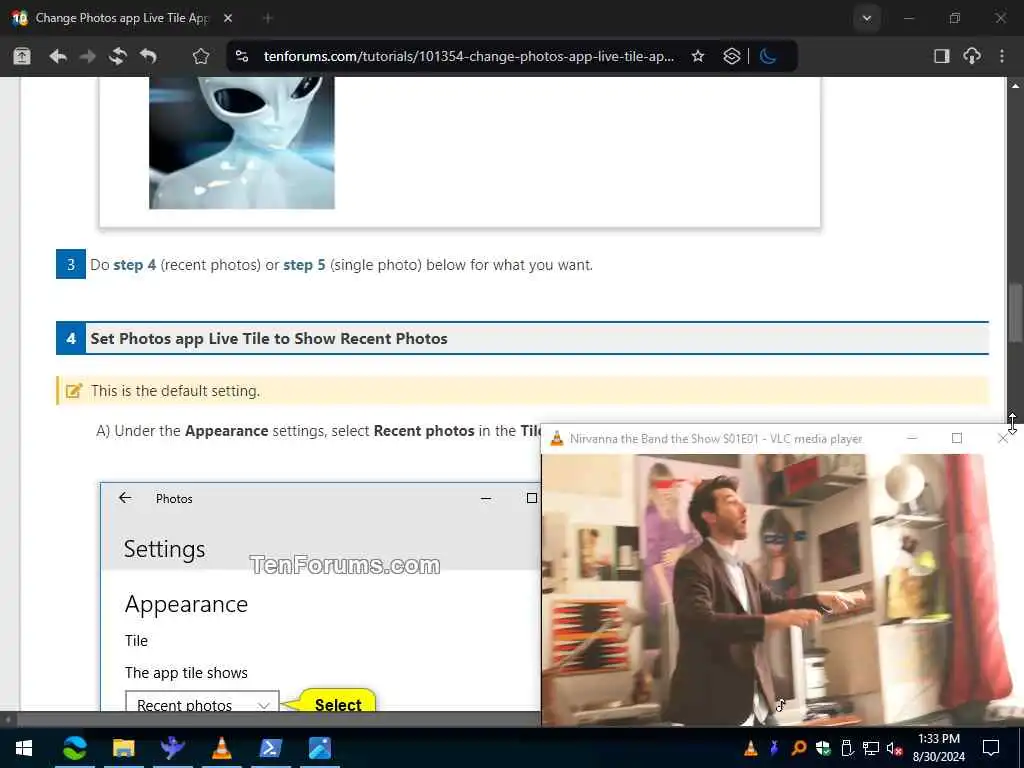Expand the tab search chevron in title bar
The height and width of the screenshot is (768, 1024).
pyautogui.click(x=867, y=18)
